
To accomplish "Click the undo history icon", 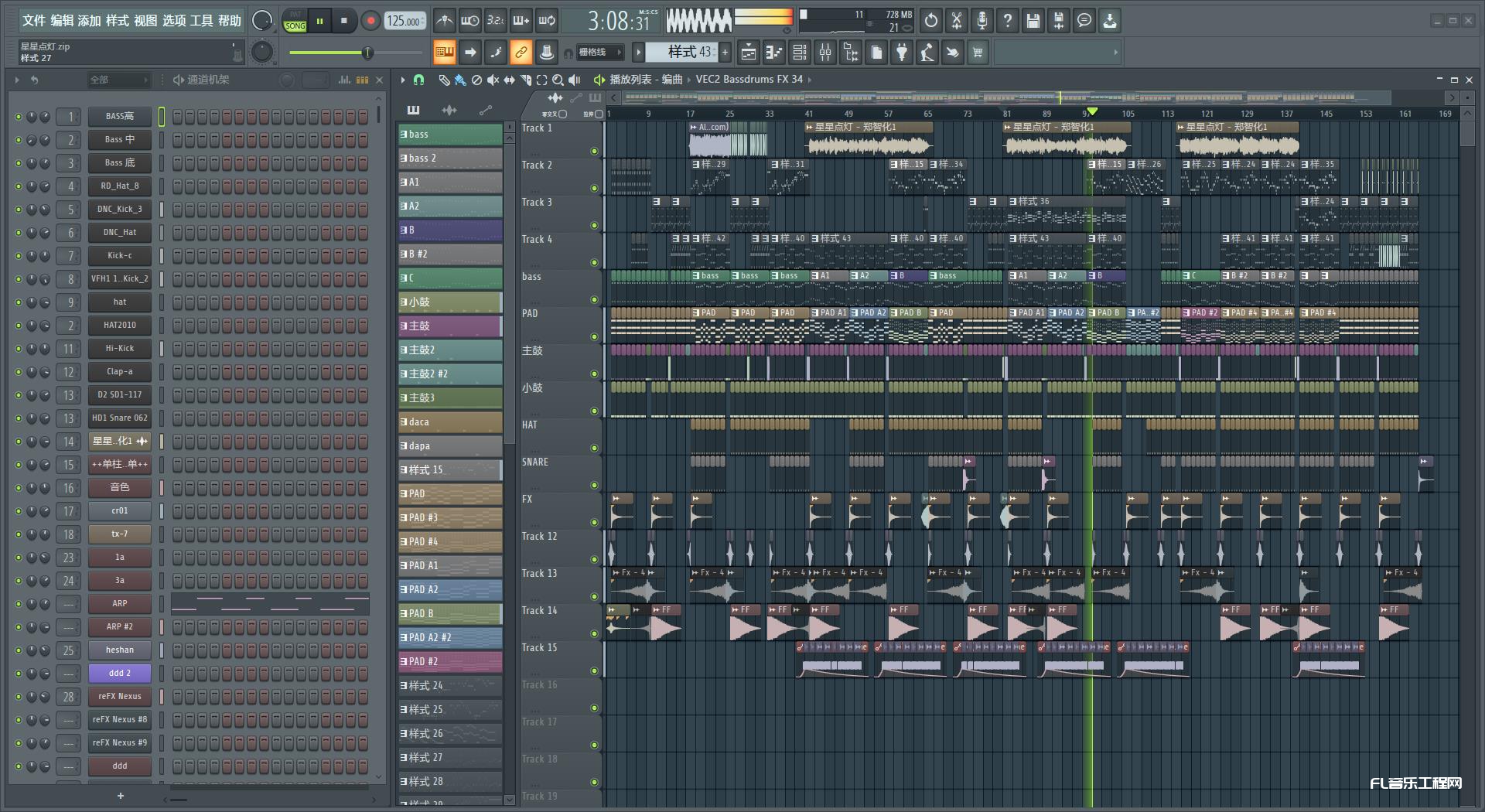I will [x=931, y=21].
